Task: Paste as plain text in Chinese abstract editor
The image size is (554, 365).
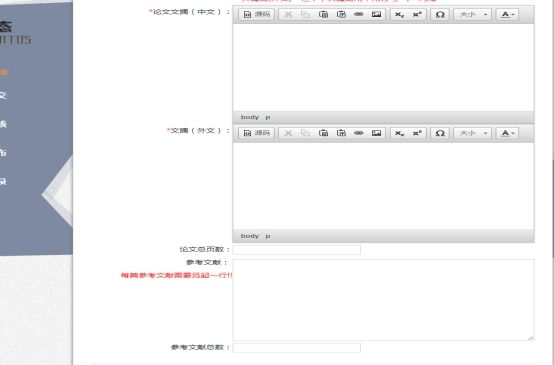Action: click(x=341, y=14)
